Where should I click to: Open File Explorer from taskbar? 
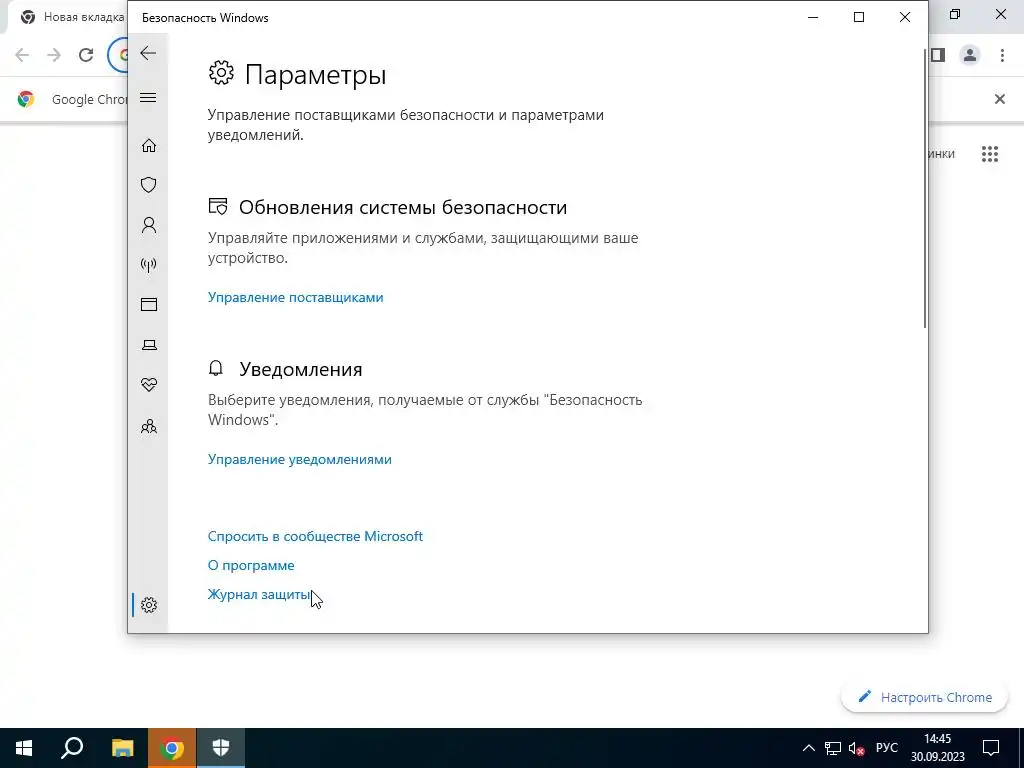tap(122, 748)
